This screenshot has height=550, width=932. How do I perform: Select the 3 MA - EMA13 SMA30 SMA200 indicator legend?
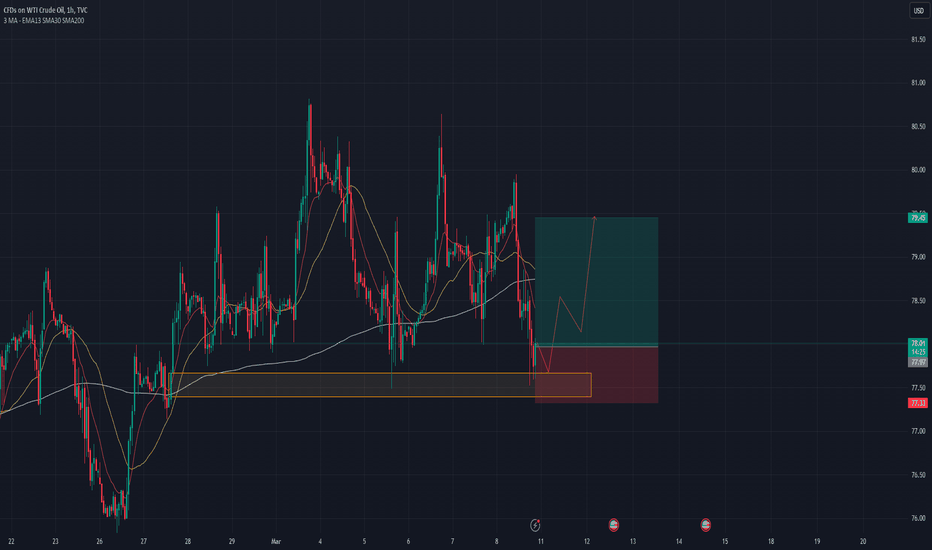click(43, 20)
